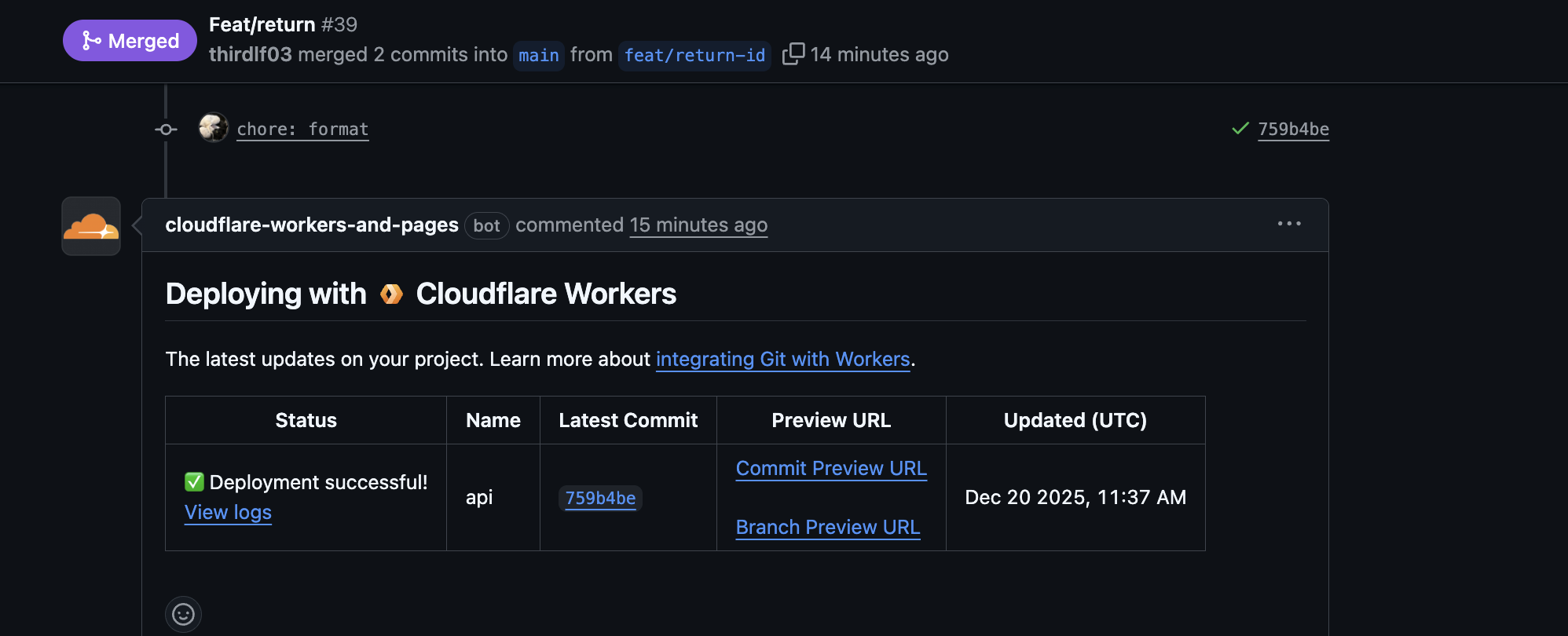The width and height of the screenshot is (1568, 636).
Task: Open commit hash 759b4be in timeline
Action: click(x=1293, y=130)
